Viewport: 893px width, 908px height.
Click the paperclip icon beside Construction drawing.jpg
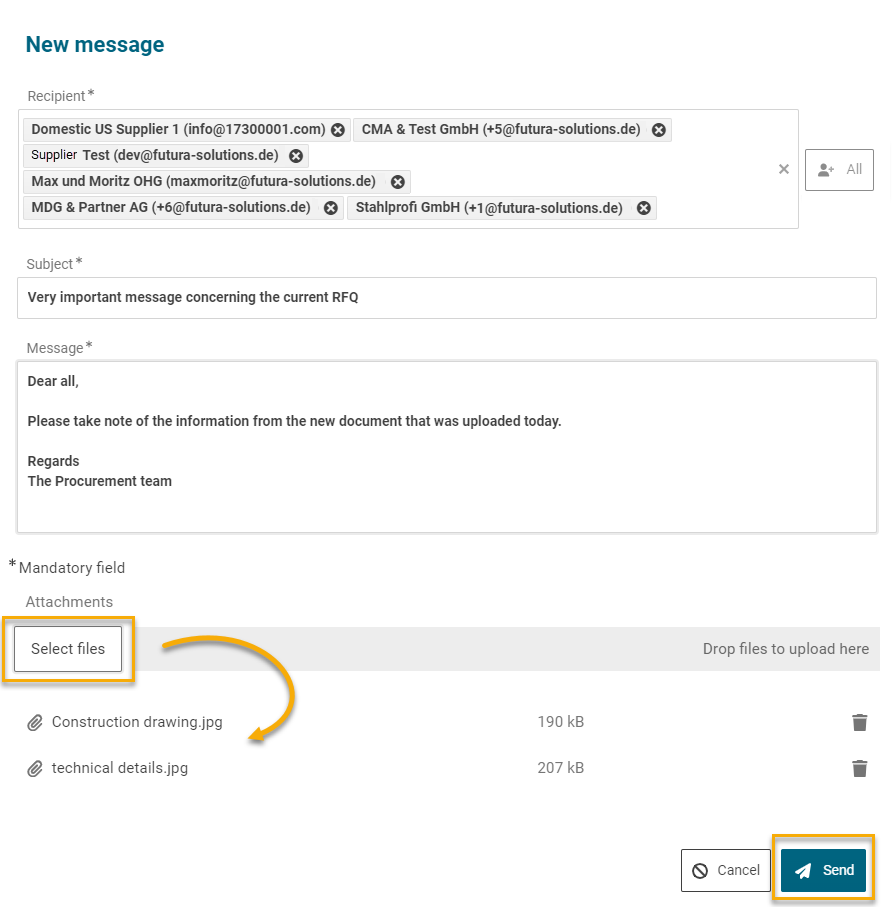pyautogui.click(x=35, y=722)
